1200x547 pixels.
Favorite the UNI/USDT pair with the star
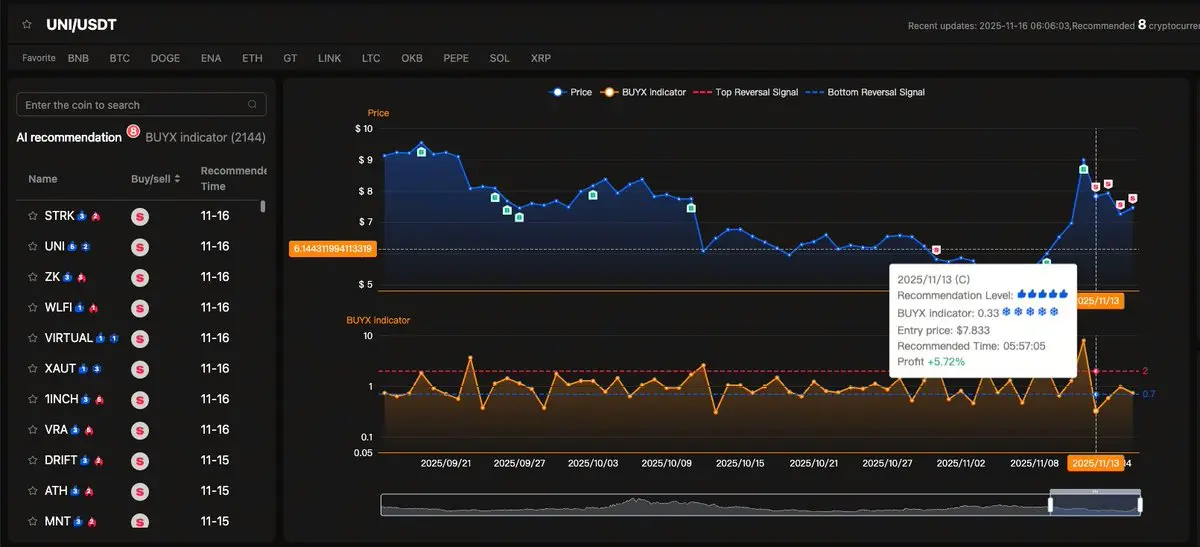click(x=27, y=24)
